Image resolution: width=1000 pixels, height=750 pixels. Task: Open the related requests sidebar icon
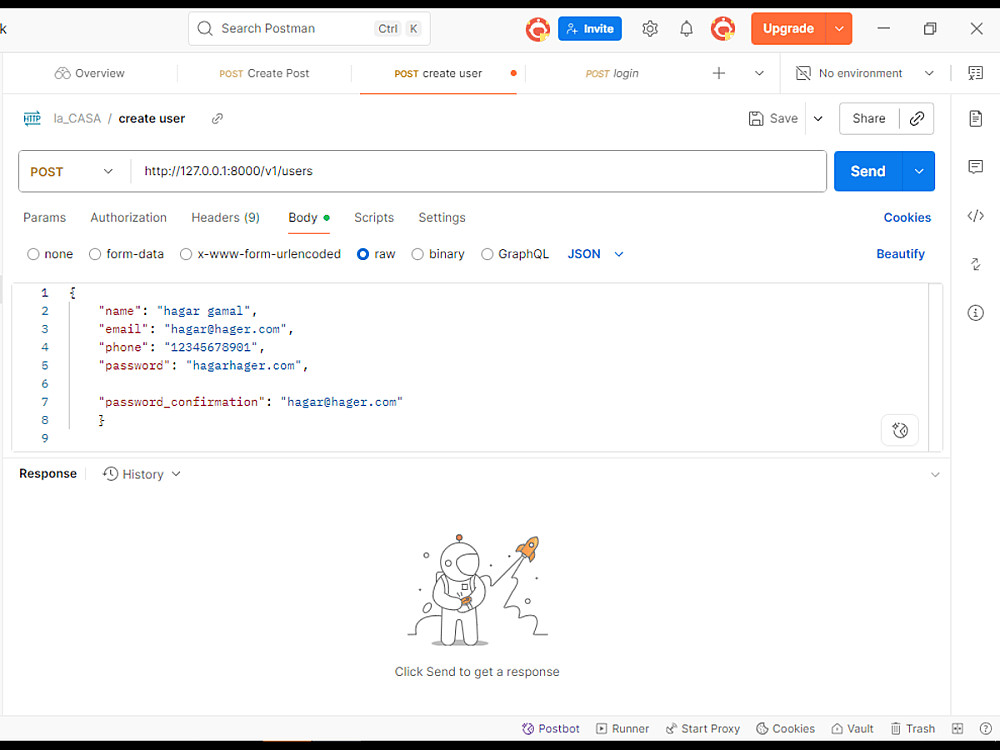point(975,264)
